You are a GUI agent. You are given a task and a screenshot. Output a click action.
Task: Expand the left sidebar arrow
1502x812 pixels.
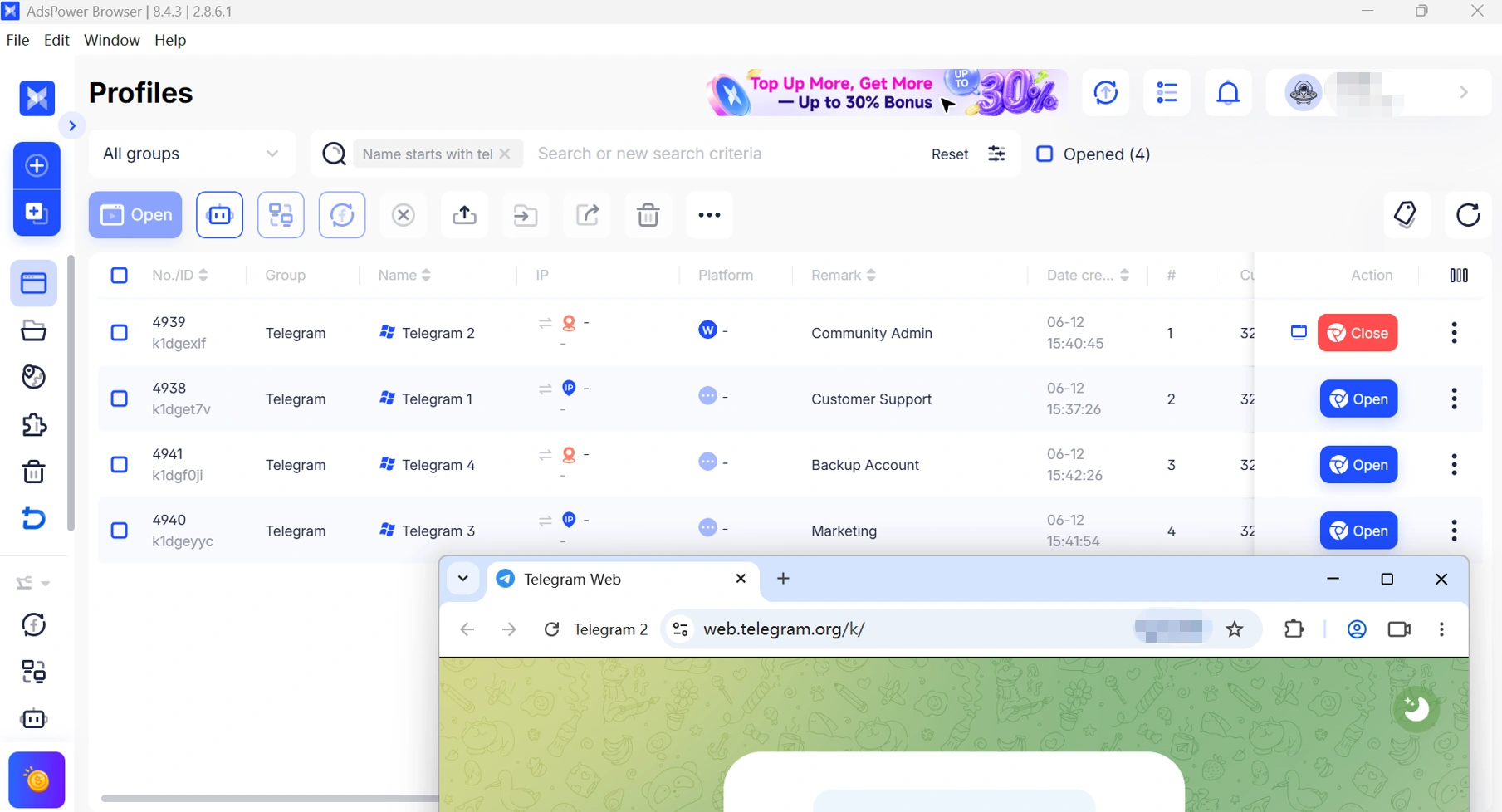pyautogui.click(x=72, y=126)
